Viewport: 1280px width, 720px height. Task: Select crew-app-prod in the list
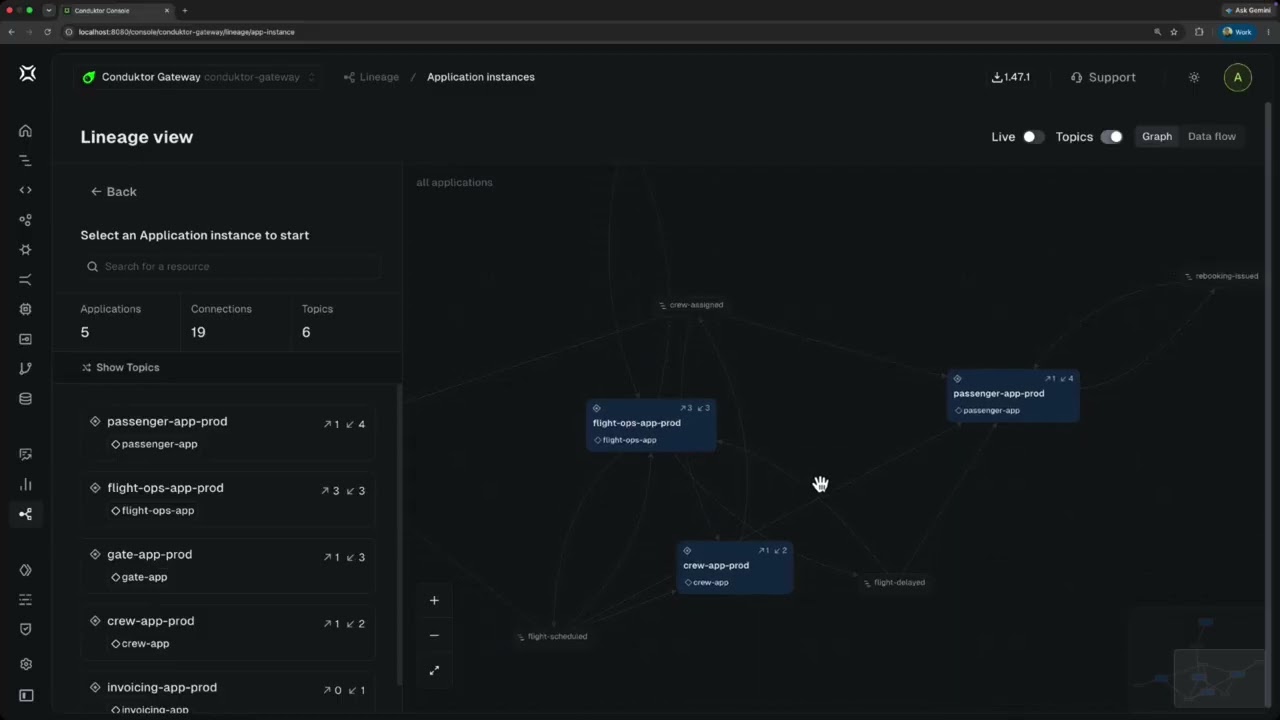[x=230, y=632]
